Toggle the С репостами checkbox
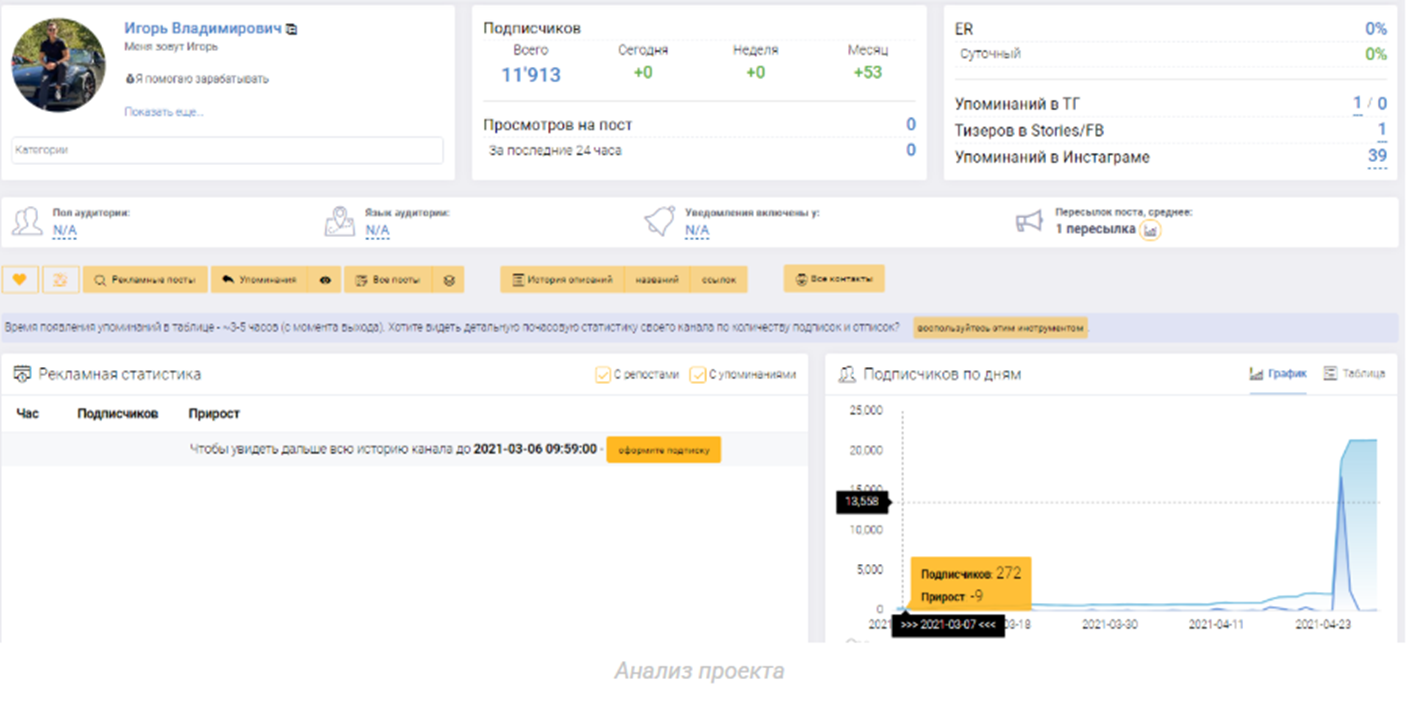 pyautogui.click(x=603, y=375)
